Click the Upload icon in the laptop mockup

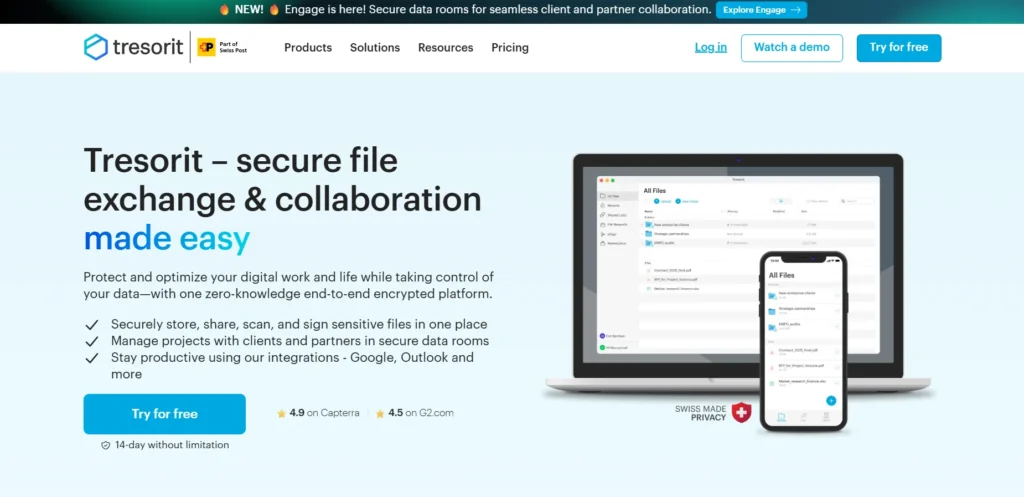click(656, 201)
